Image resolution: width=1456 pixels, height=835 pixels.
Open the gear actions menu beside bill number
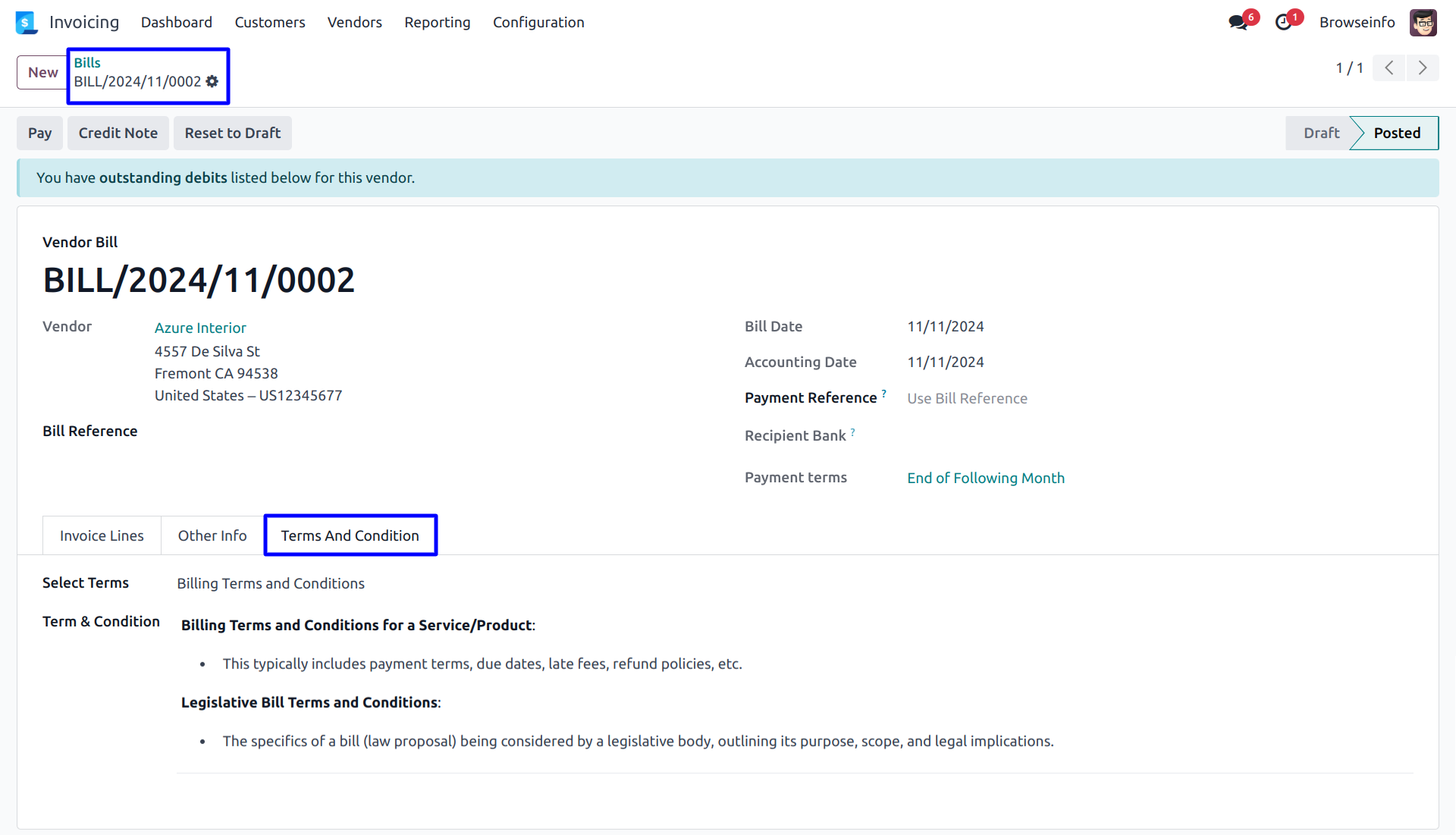pyautogui.click(x=212, y=81)
